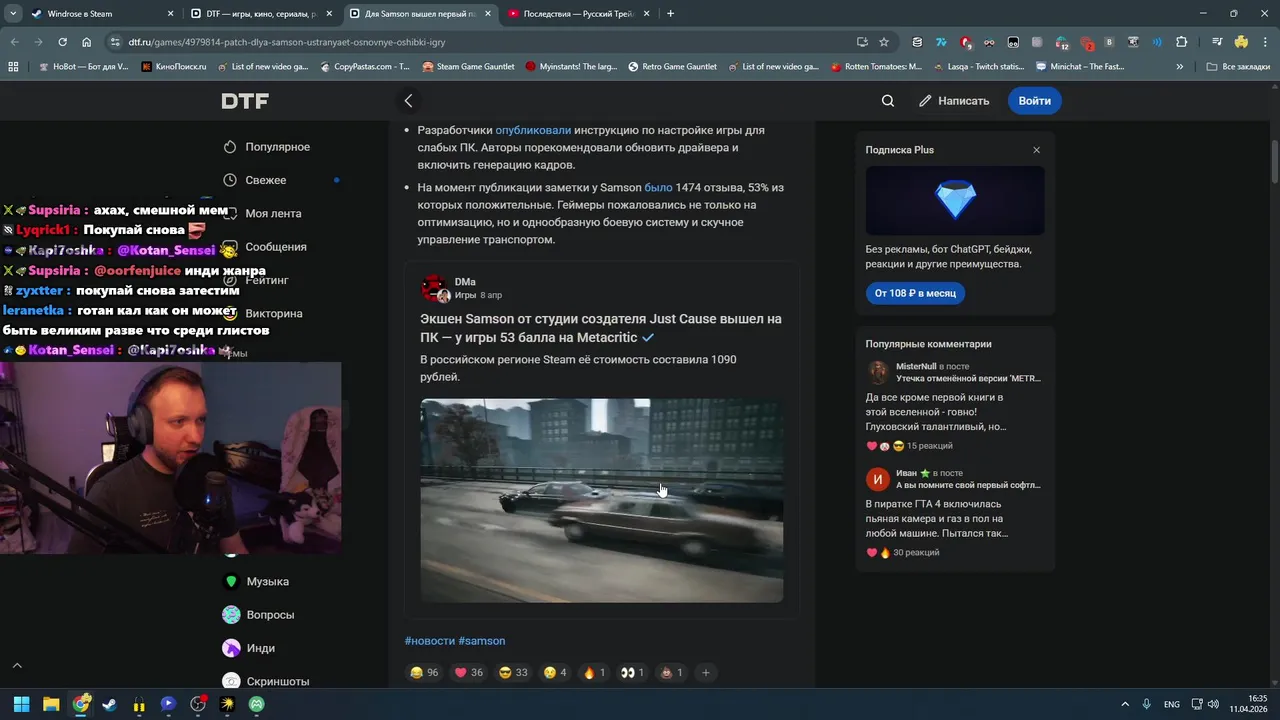Open the Chrome three-dot menu

[x=1264, y=42]
